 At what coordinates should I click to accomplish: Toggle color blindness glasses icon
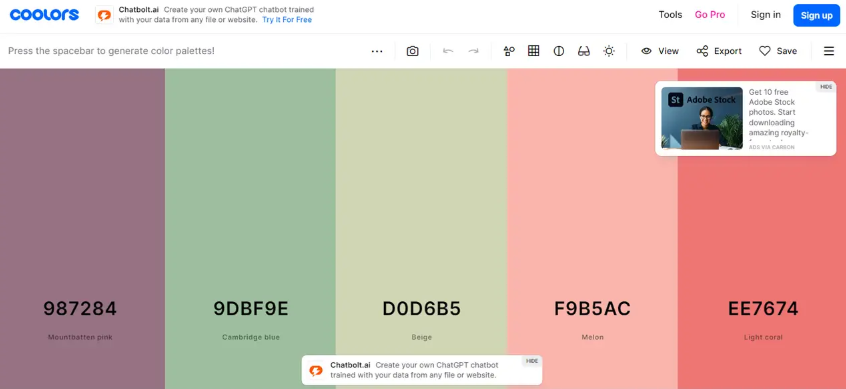[584, 51]
